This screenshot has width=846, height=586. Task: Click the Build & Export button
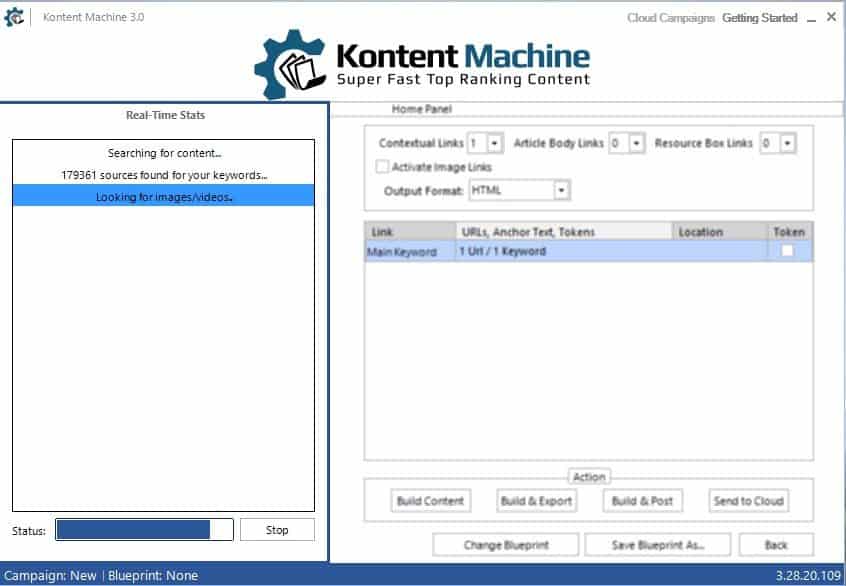(536, 501)
